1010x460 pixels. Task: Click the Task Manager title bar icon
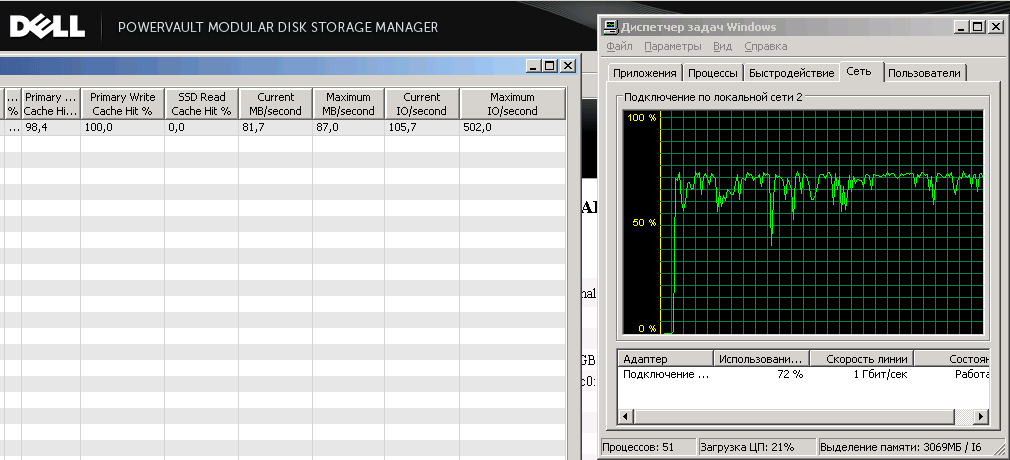610,27
